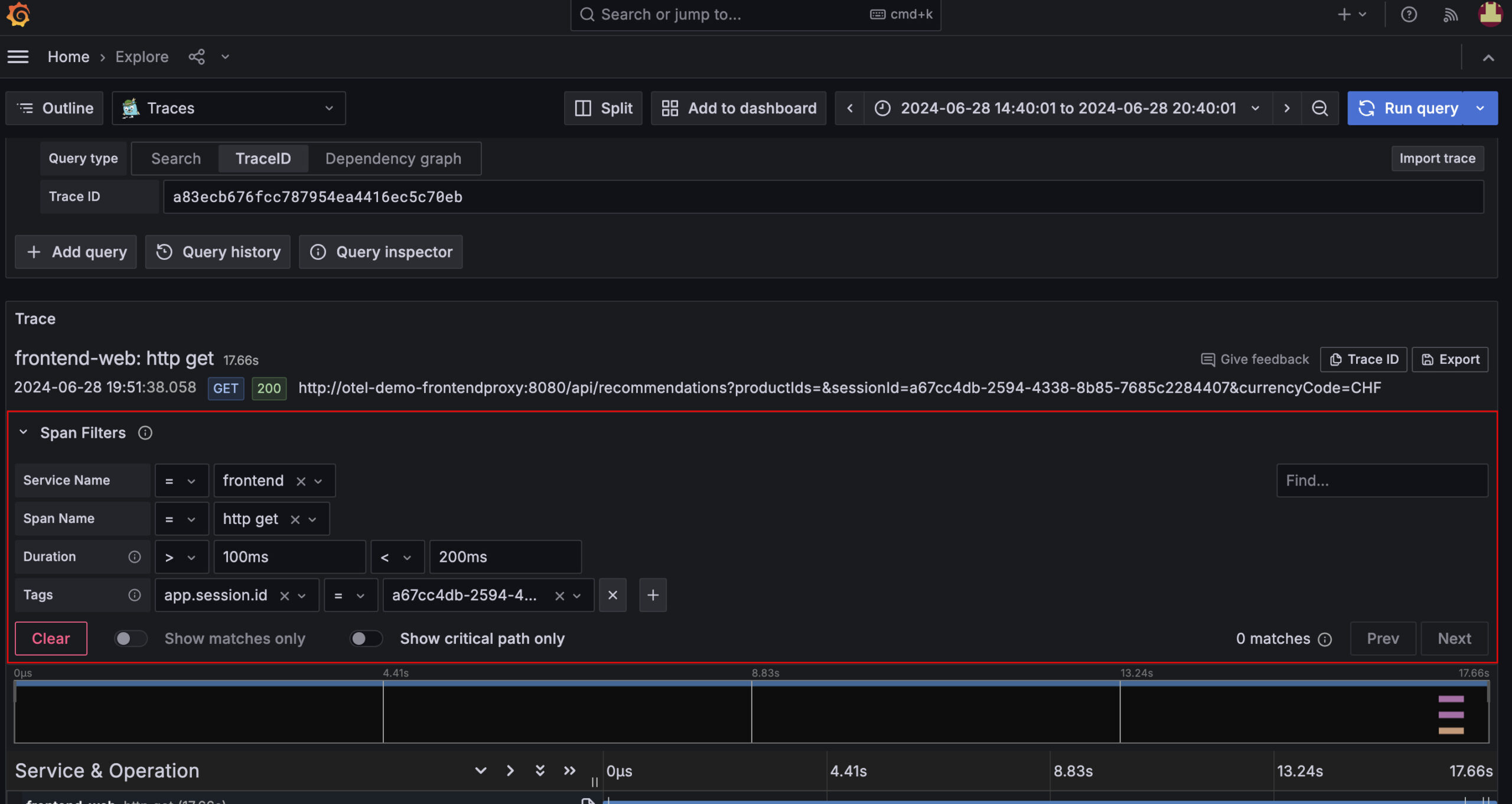Open the share options chevron
Image resolution: width=1512 pixels, height=804 pixels.
(225, 57)
